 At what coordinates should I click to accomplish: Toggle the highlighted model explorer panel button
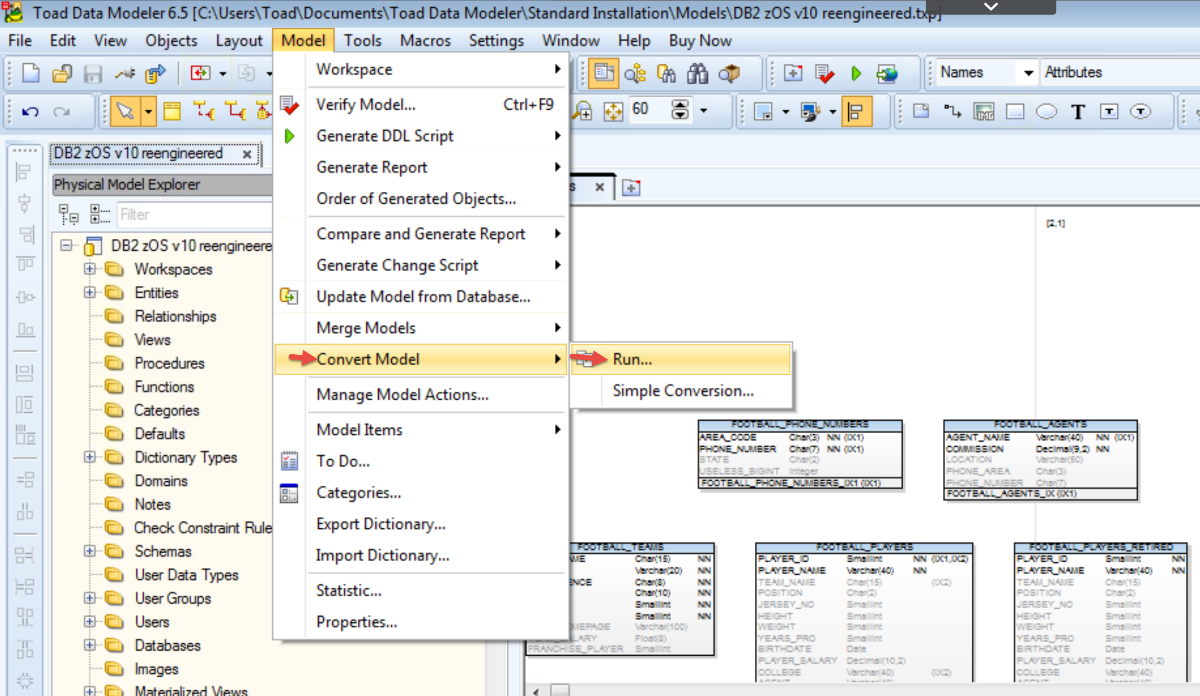tap(603, 73)
